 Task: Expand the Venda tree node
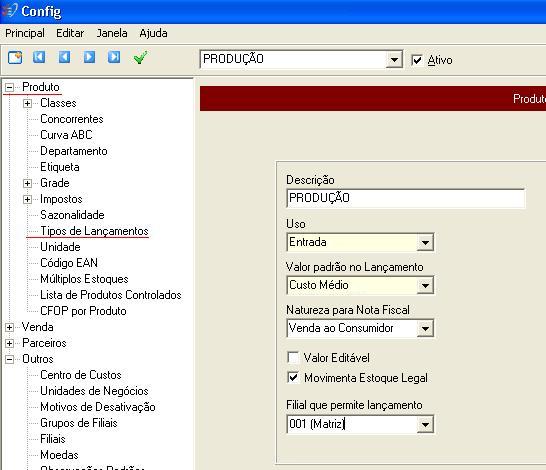(9, 327)
